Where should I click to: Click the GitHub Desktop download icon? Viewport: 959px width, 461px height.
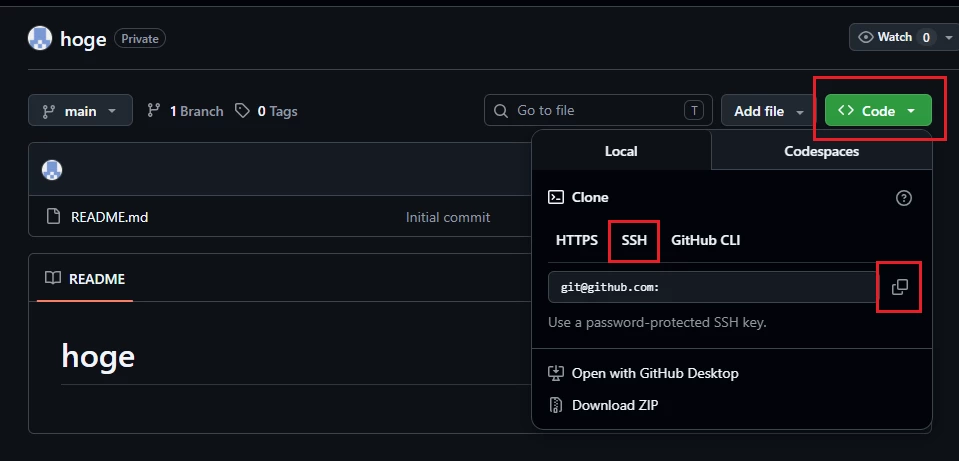(x=555, y=373)
